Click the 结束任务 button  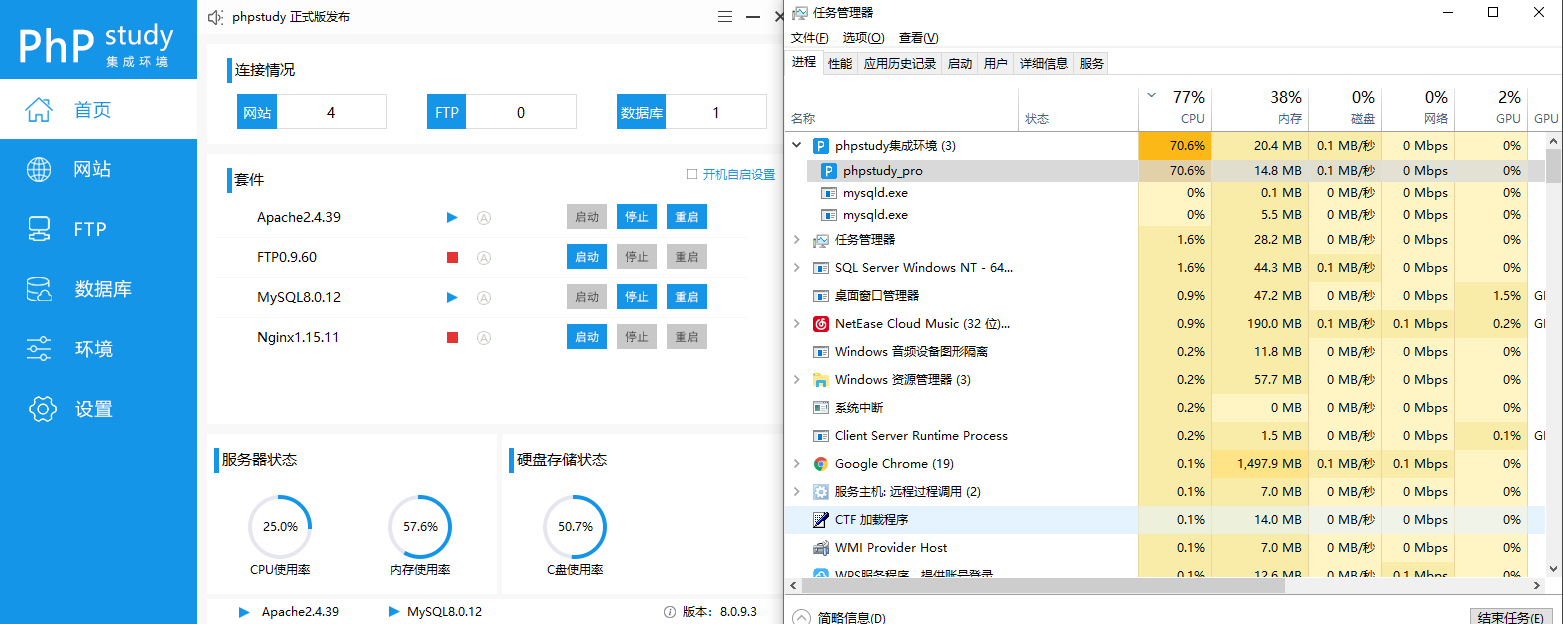1510,616
